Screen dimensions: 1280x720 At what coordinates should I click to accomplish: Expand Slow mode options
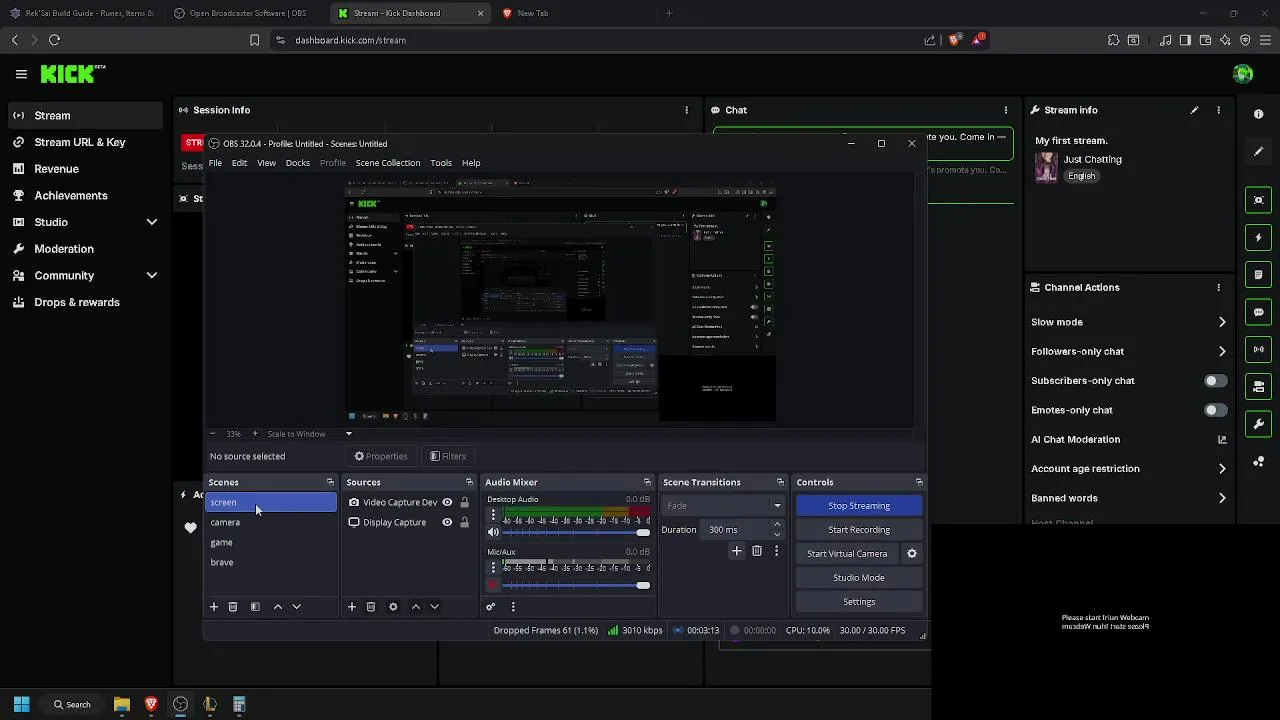coord(1222,322)
